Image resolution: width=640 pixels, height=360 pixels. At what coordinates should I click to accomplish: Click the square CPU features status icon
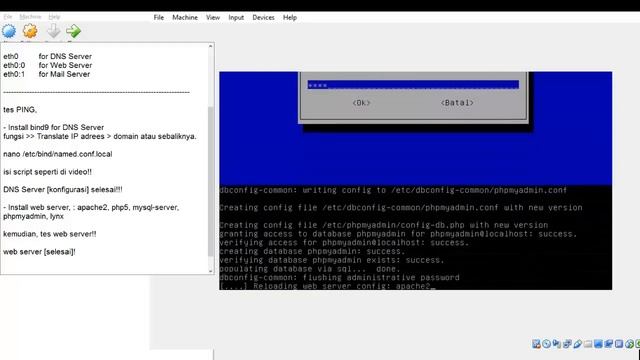tap(619, 344)
